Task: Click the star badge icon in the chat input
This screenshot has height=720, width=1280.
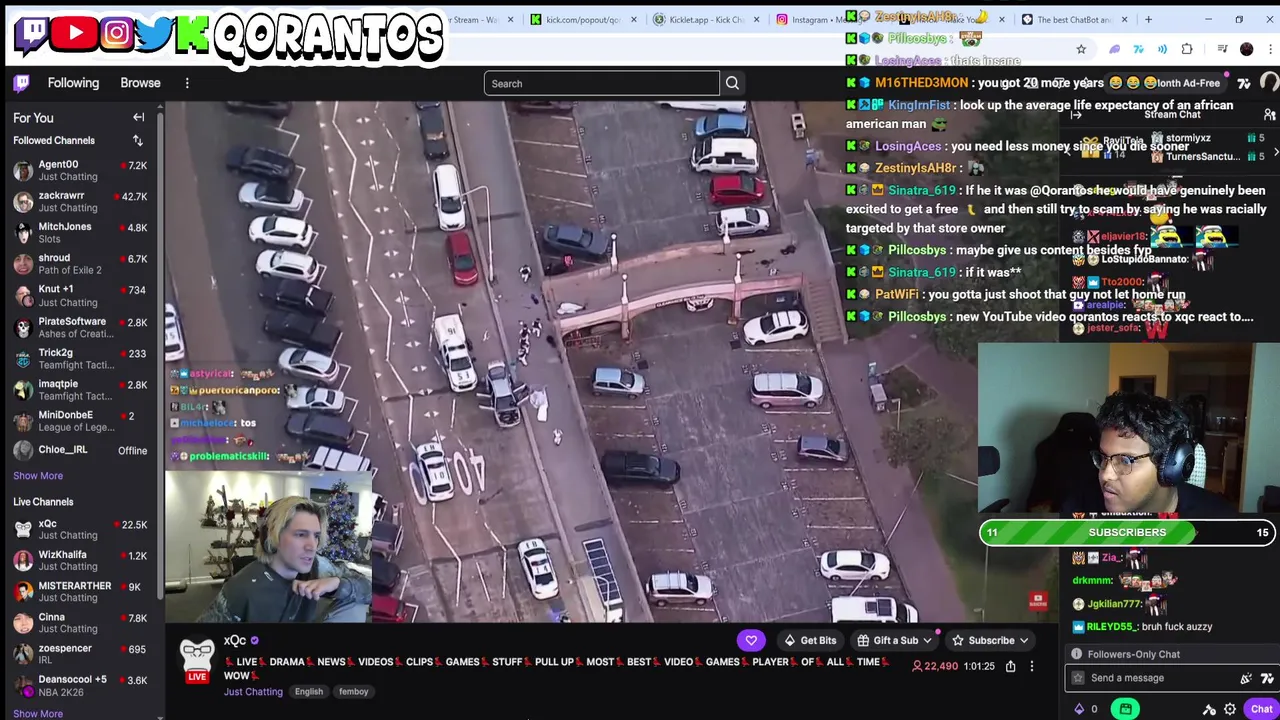Action: click(1077, 678)
